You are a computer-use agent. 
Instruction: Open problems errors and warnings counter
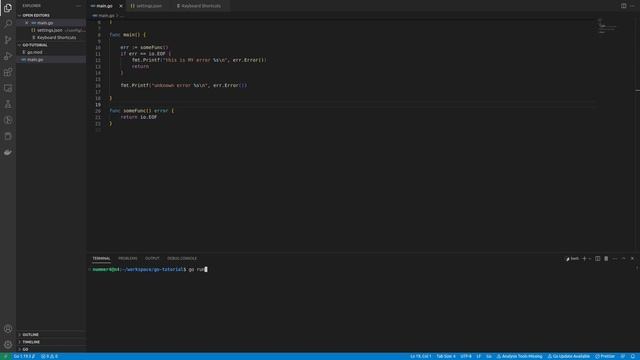click(49, 356)
